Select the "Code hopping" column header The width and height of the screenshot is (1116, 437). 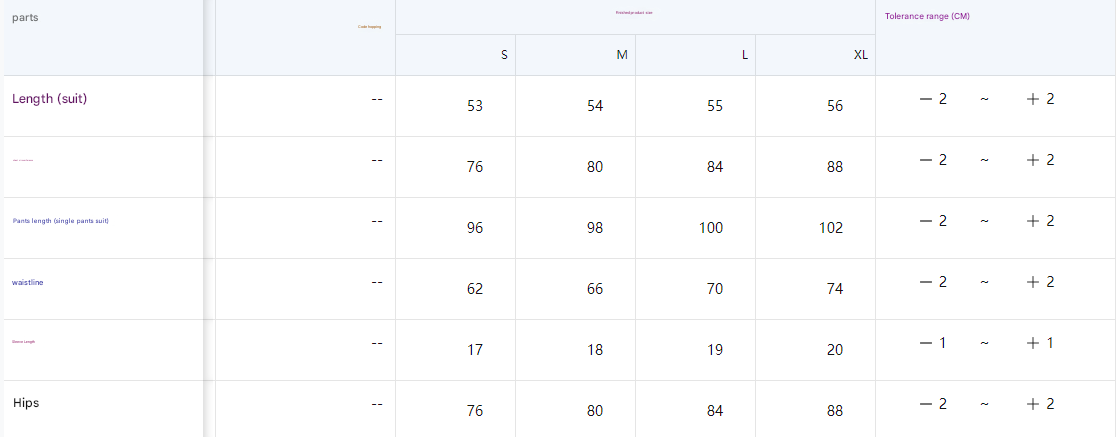pyautogui.click(x=369, y=26)
